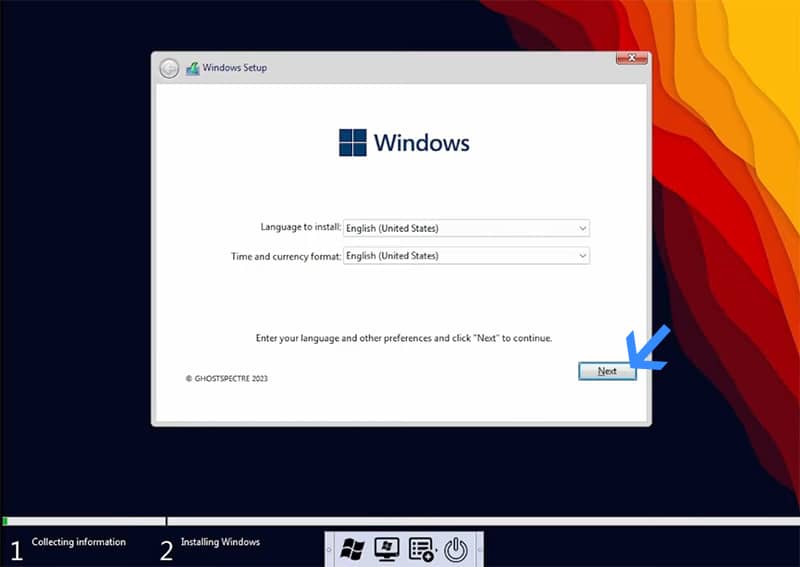
Task: Open the Language to install dropdown
Action: point(466,228)
